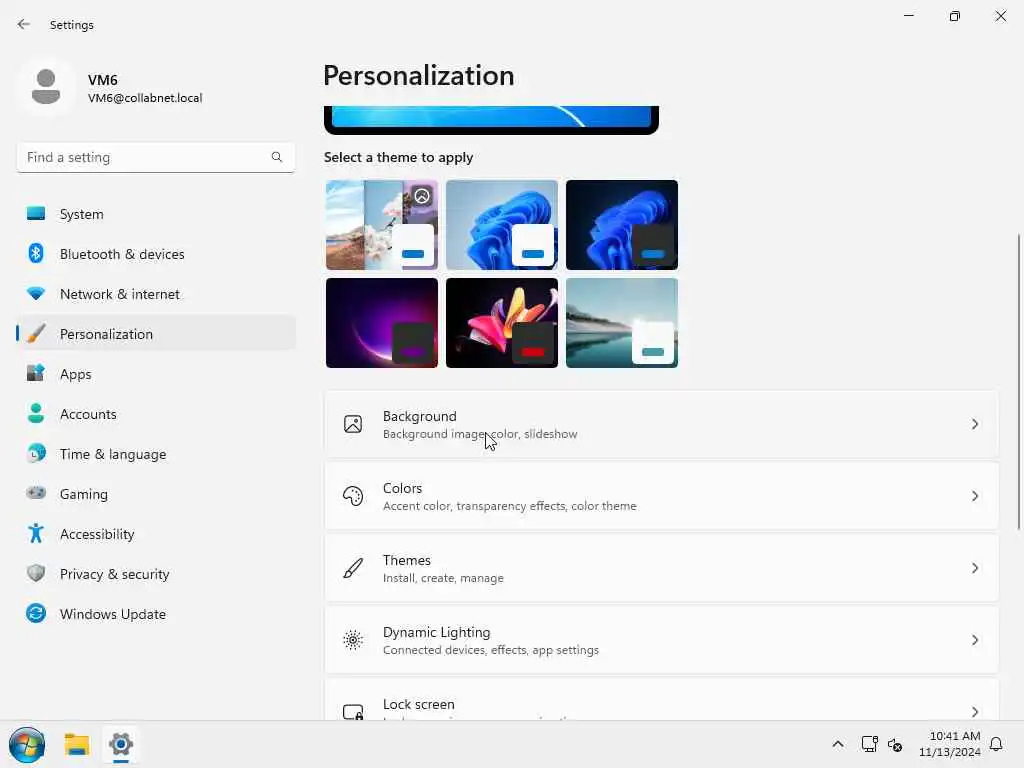The width and height of the screenshot is (1024, 768).
Task: Click the back arrow in Settings header
Action: click(x=24, y=24)
